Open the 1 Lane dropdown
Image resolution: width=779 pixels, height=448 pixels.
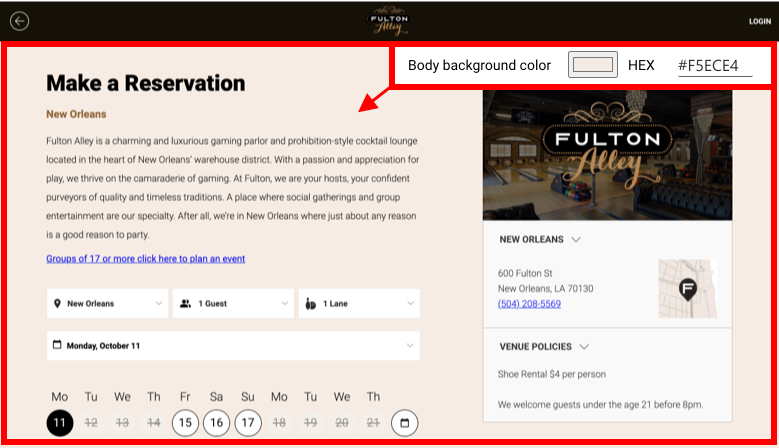(x=359, y=303)
